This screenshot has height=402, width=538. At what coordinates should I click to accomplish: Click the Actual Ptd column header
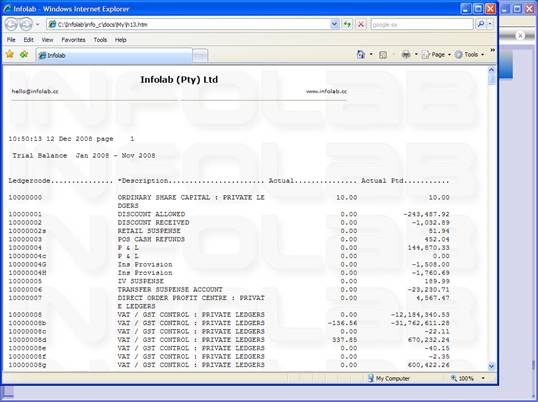pos(382,181)
